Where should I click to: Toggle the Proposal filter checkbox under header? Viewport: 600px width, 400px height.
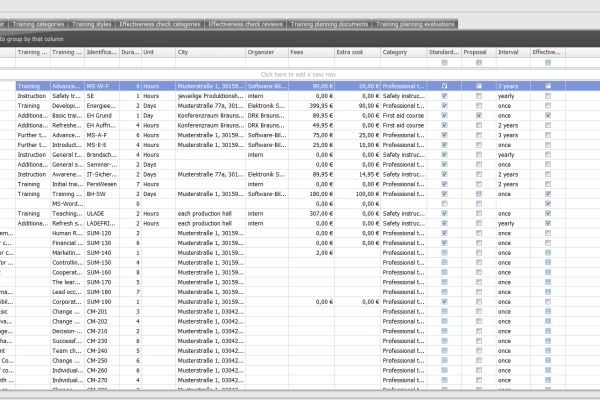click(x=479, y=62)
